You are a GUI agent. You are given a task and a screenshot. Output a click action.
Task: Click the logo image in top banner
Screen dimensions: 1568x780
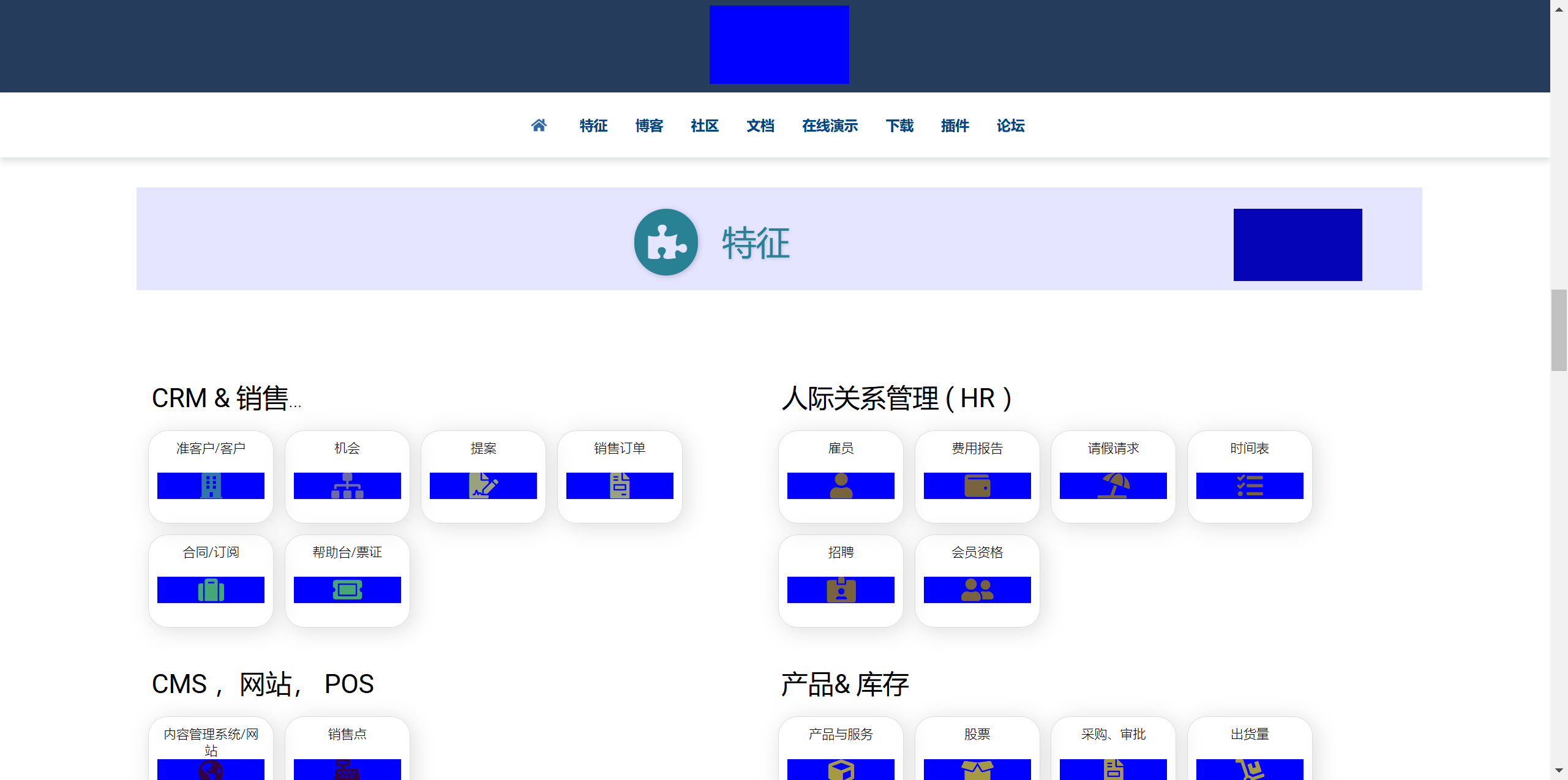779,45
